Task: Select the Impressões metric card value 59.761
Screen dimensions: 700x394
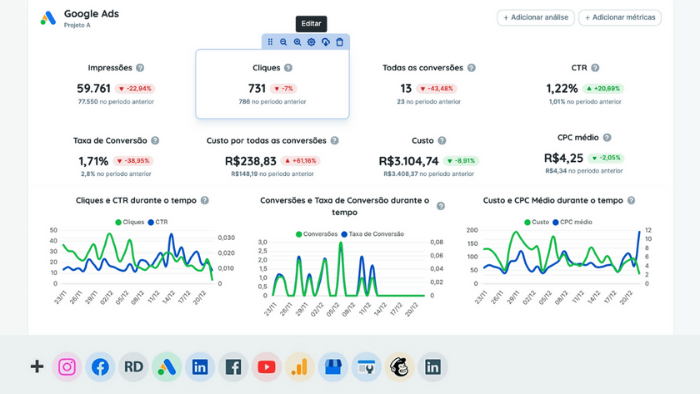Action: pyautogui.click(x=93, y=88)
